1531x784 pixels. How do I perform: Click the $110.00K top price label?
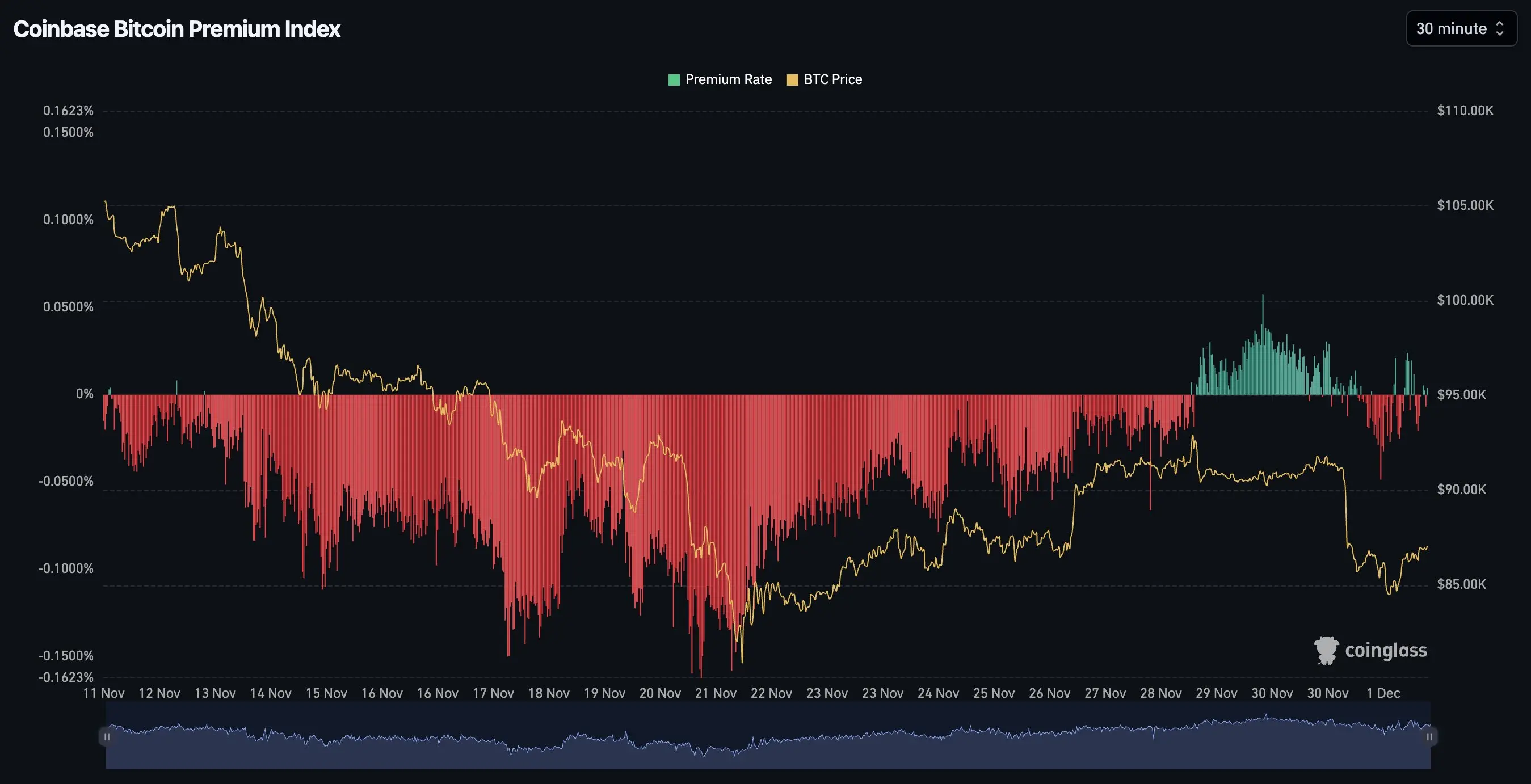(1465, 111)
